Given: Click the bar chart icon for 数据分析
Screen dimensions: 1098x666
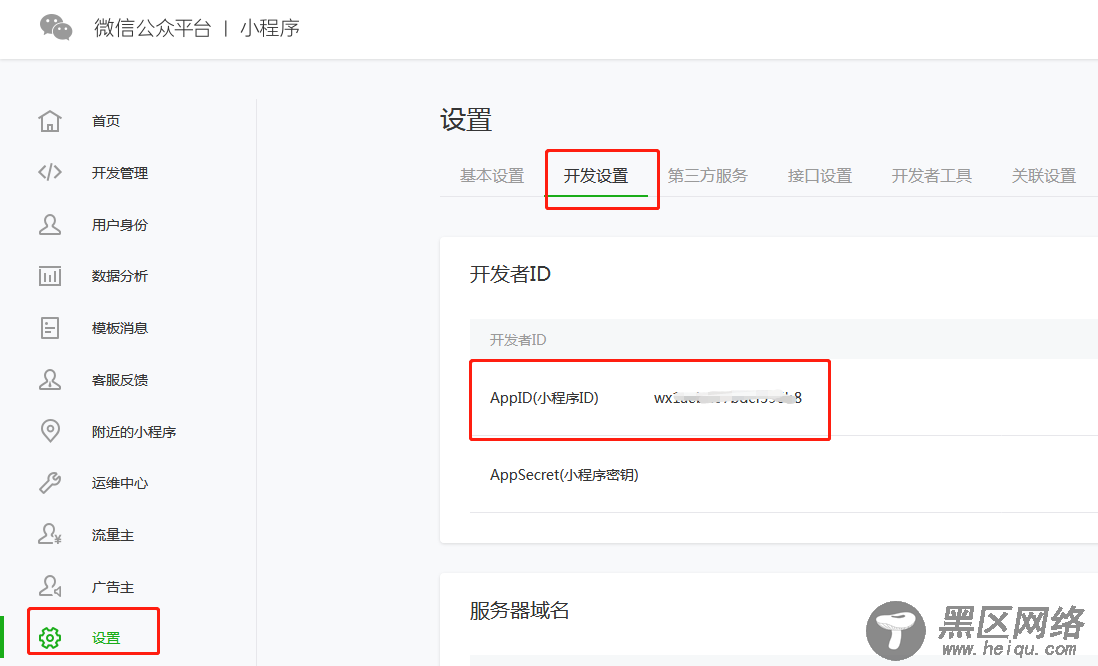Looking at the screenshot, I should click(50, 276).
